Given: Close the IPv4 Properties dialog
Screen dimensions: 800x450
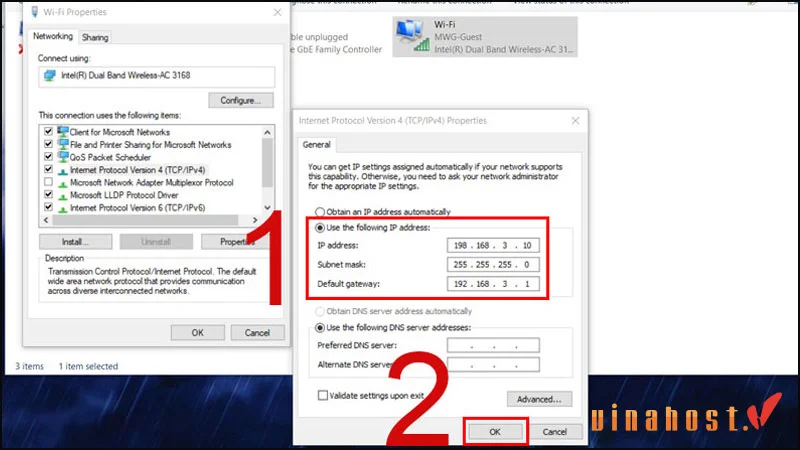Looking at the screenshot, I should pos(575,121).
